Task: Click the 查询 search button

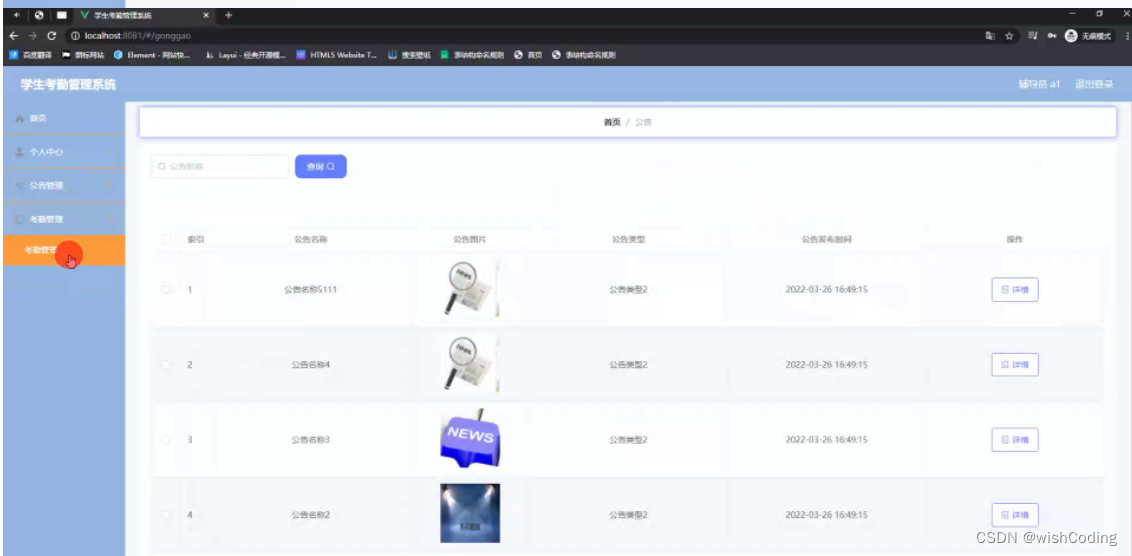Action: pos(321,167)
